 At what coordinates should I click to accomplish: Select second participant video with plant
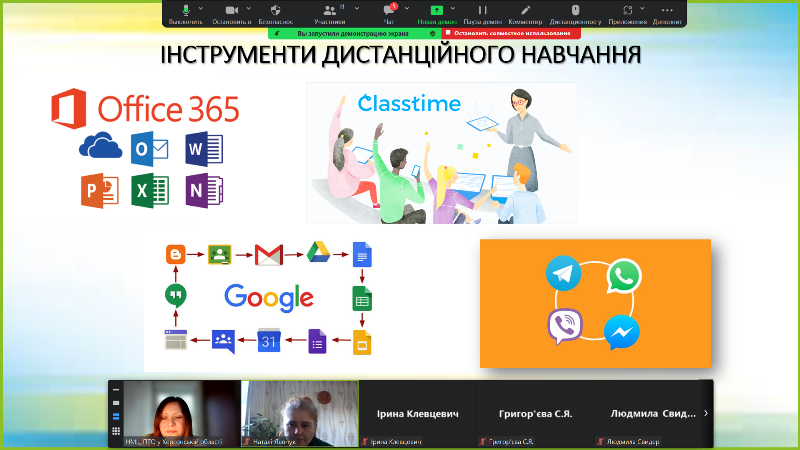[x=300, y=413]
